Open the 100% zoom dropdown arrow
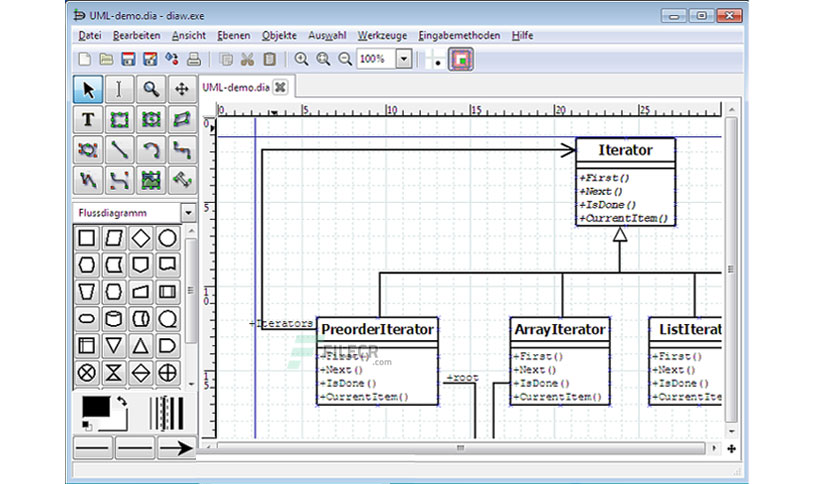 click(x=404, y=59)
